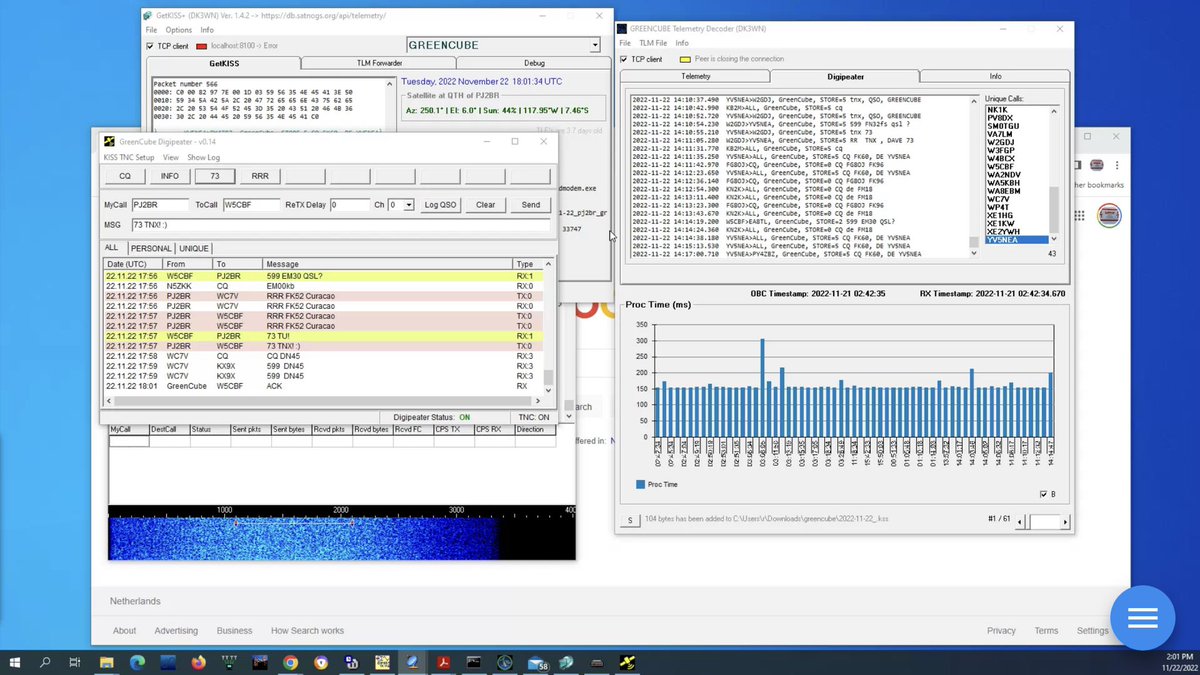Click S button in decoder status bar
This screenshot has width=1200, height=675.
click(630, 520)
